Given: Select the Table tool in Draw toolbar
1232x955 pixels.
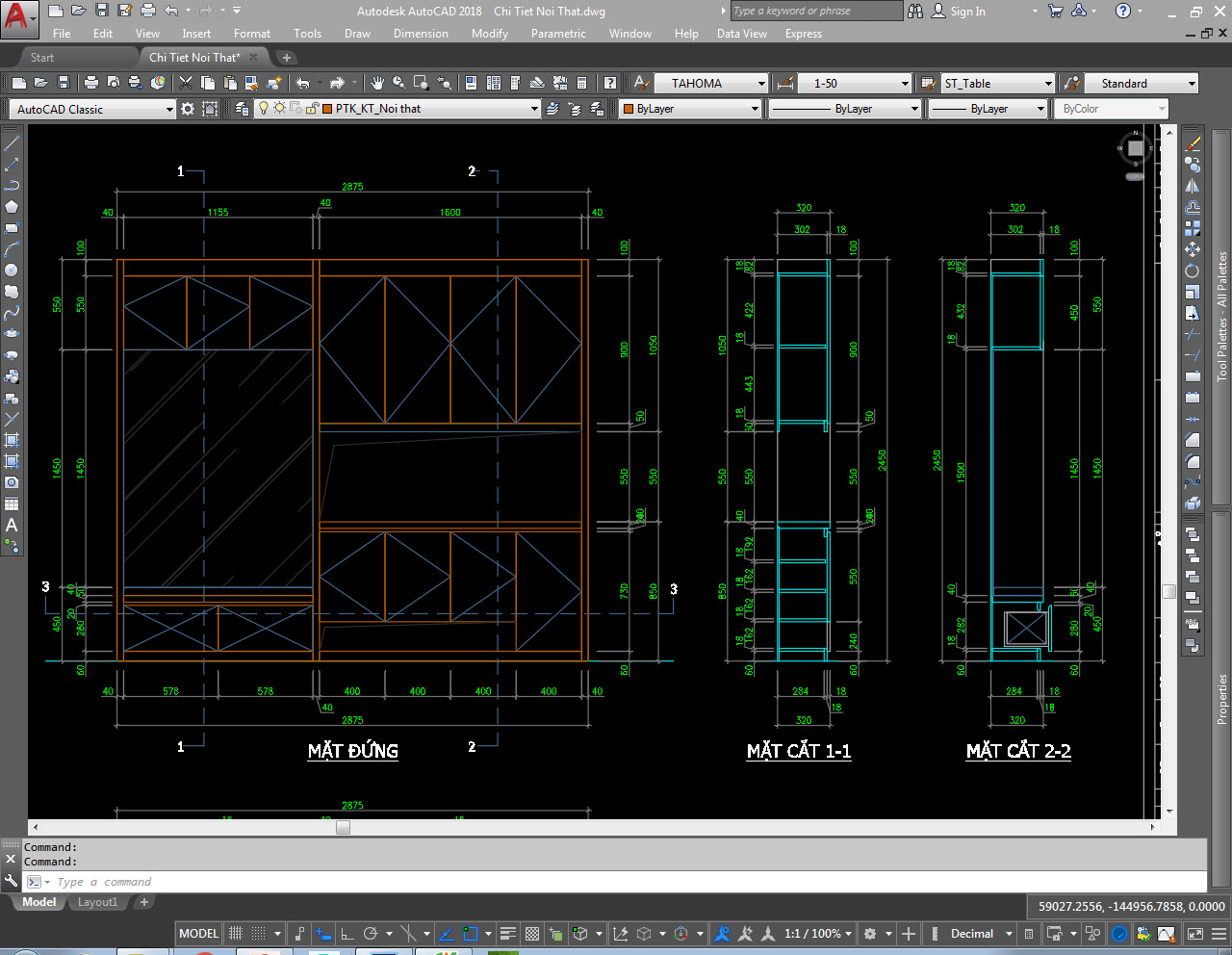Looking at the screenshot, I should [12, 503].
